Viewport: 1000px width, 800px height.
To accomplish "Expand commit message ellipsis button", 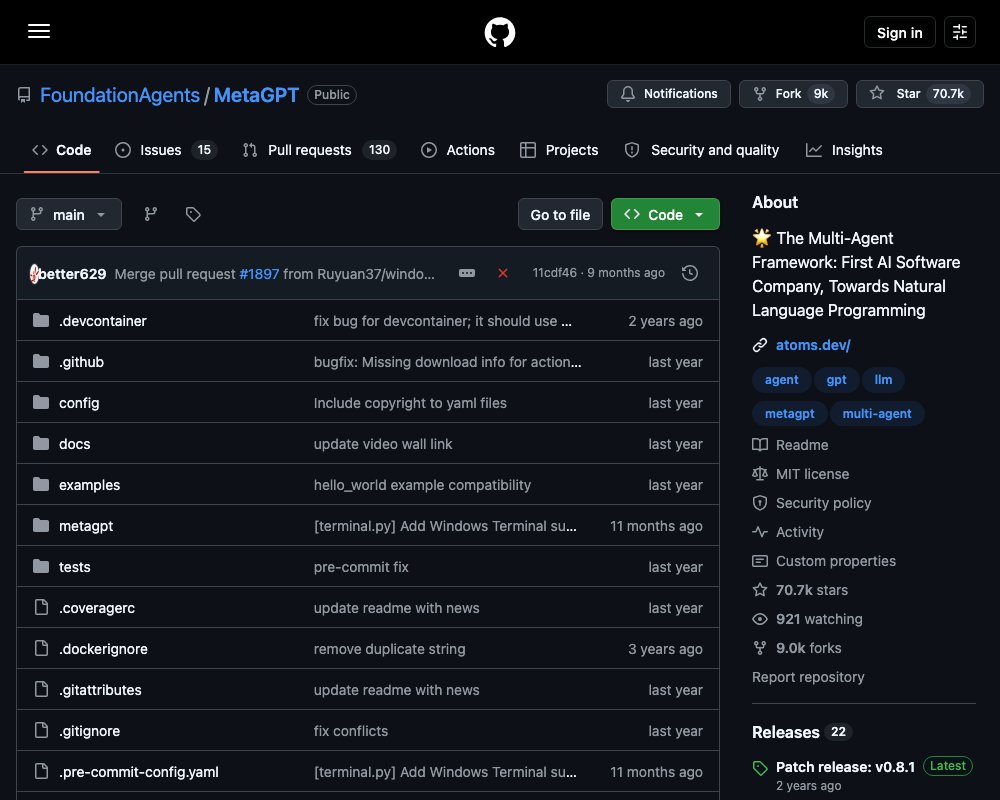I will 467,273.
